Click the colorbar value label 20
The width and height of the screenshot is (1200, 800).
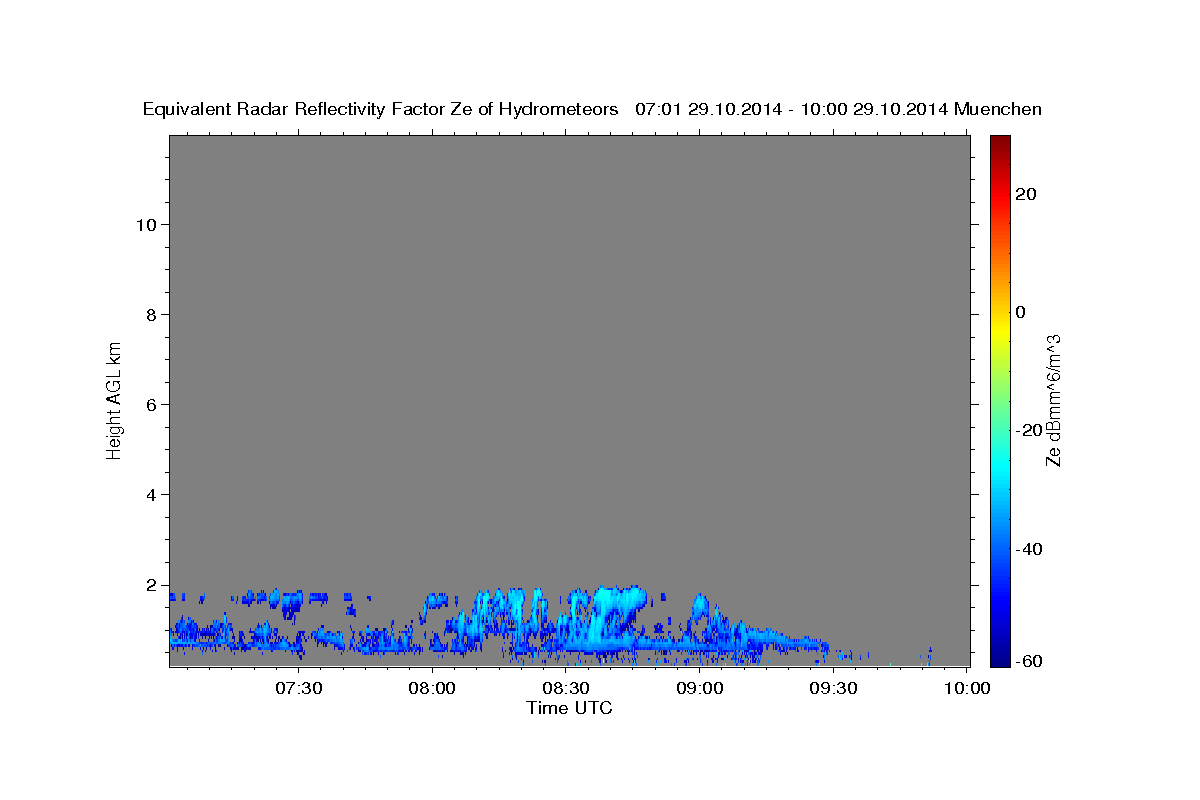point(1025,194)
